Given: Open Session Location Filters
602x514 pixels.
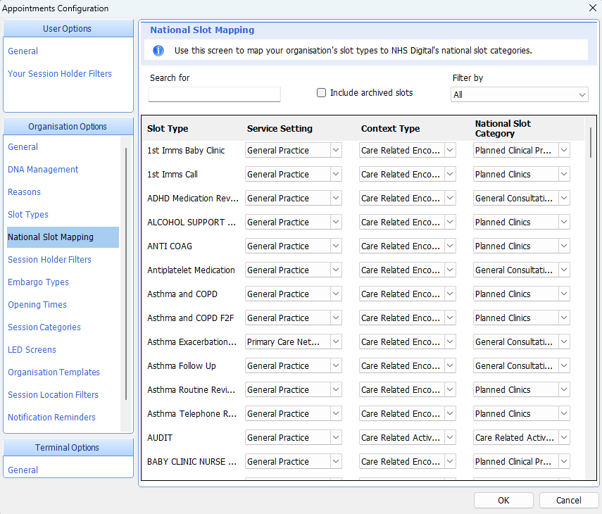Looking at the screenshot, I should [x=53, y=395].
